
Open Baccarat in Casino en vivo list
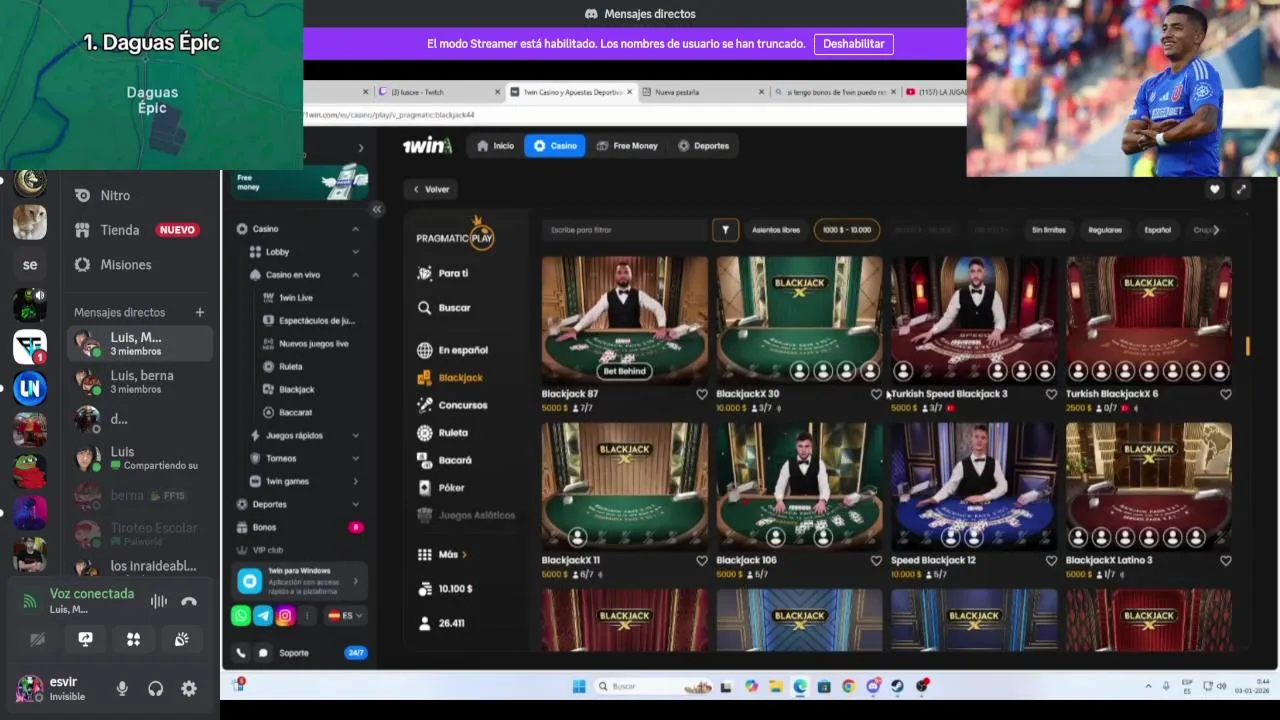(x=295, y=412)
